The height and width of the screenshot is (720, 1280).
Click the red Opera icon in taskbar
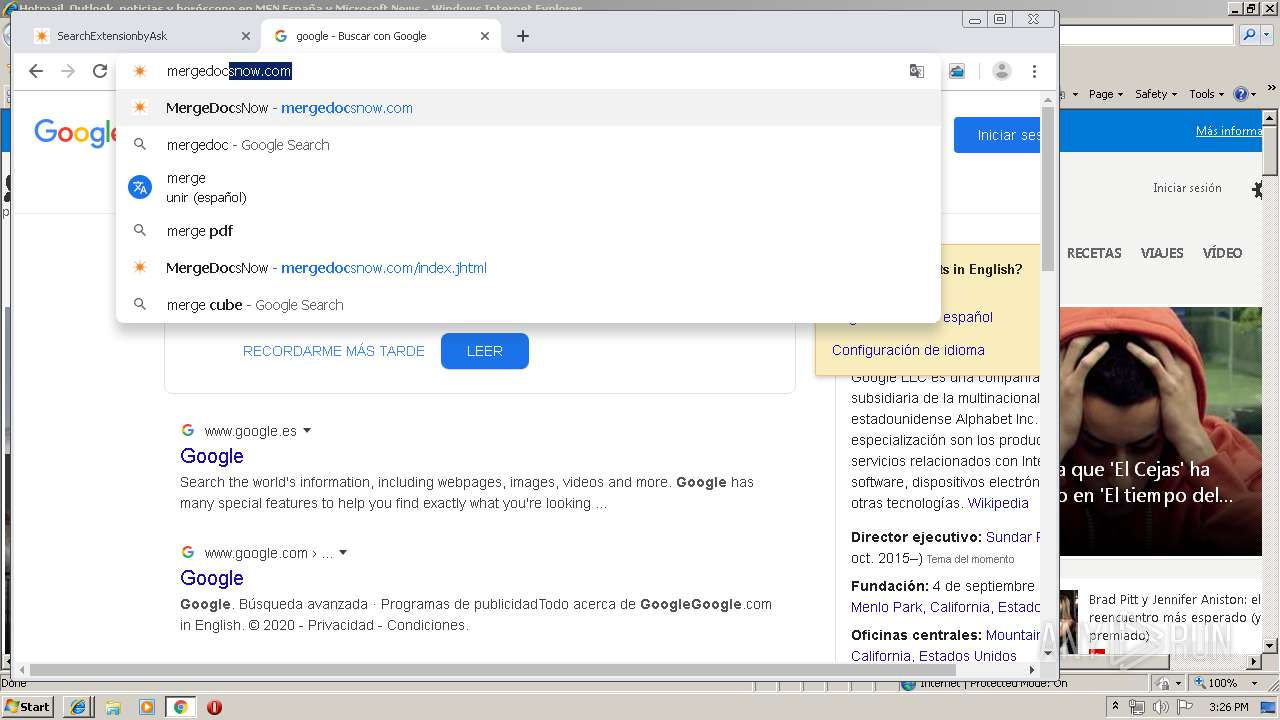pyautogui.click(x=214, y=707)
